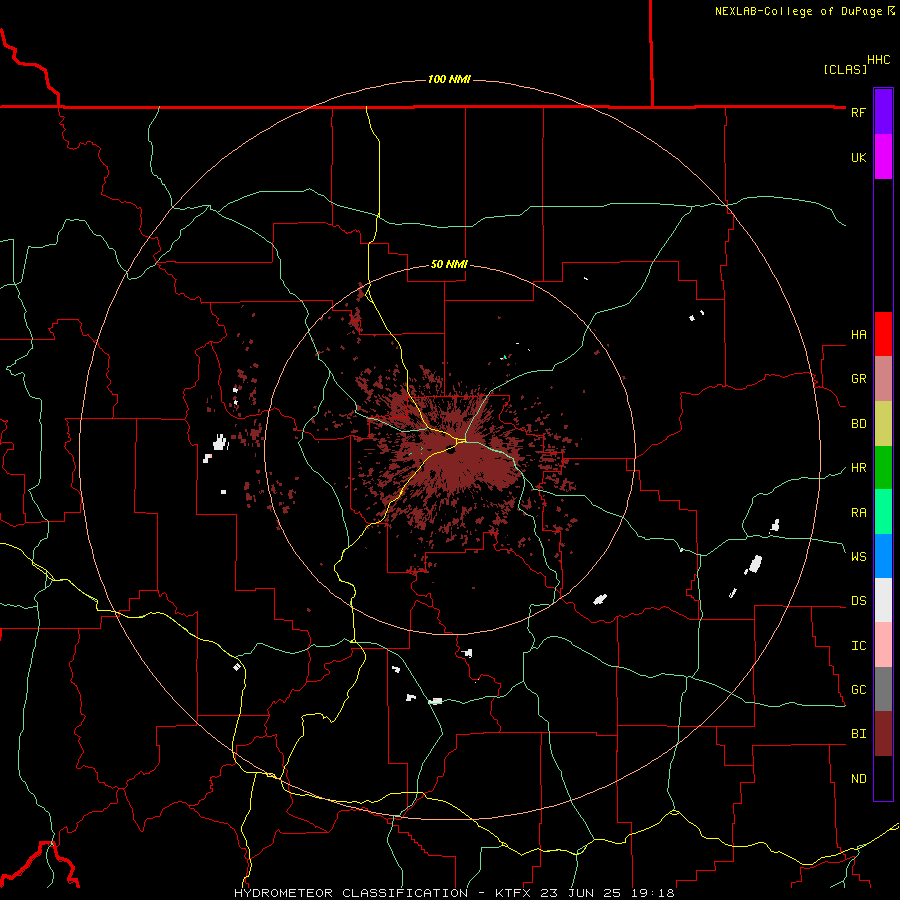Click the IC legend label
Image resolution: width=900 pixels, height=900 pixels.
tap(858, 645)
